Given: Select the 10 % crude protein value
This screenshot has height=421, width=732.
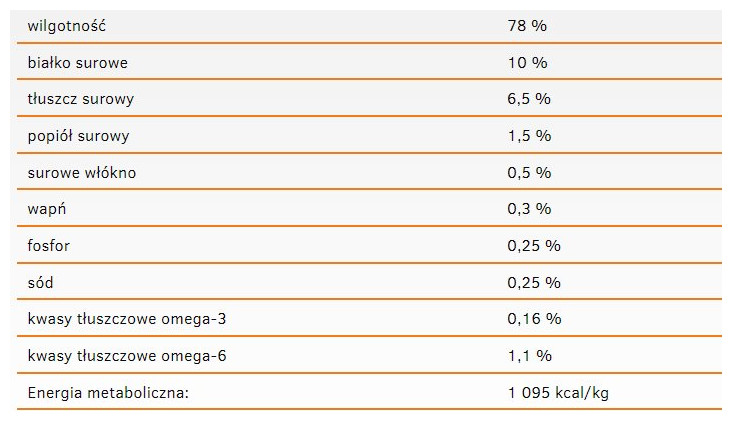Looking at the screenshot, I should pyautogui.click(x=527, y=63).
